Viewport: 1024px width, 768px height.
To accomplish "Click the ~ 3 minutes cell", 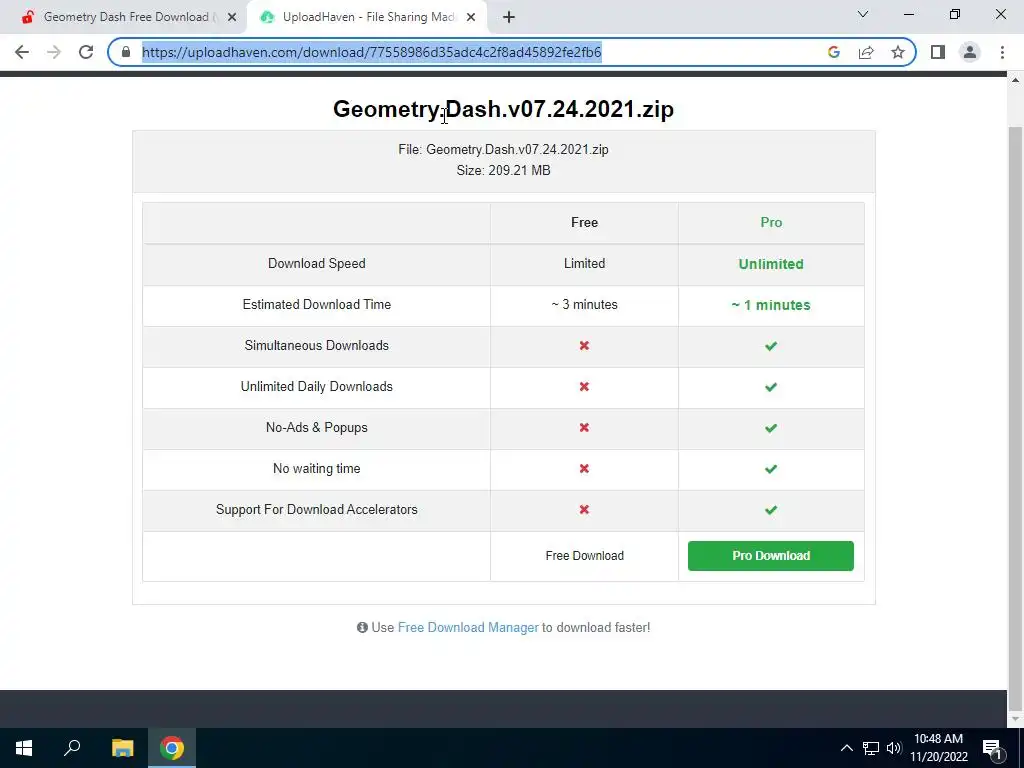I will tap(584, 305).
